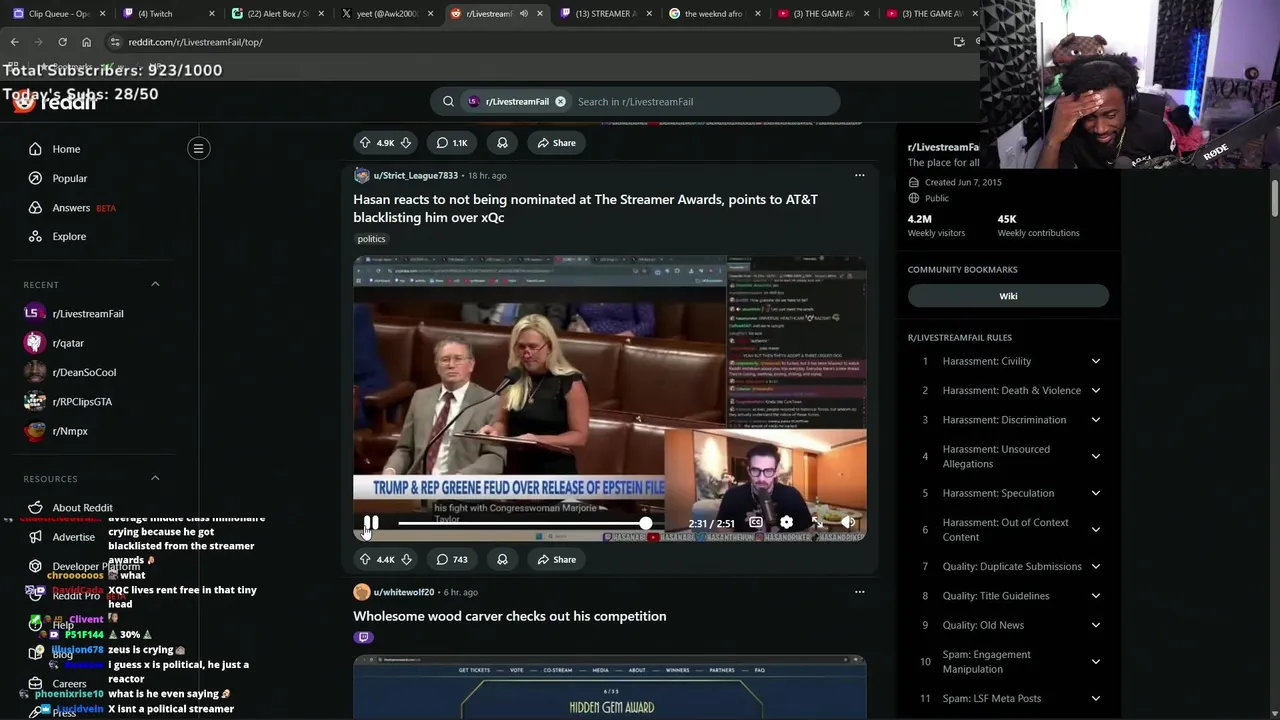Open the Popular feed
This screenshot has height=720, width=1280.
pos(69,178)
